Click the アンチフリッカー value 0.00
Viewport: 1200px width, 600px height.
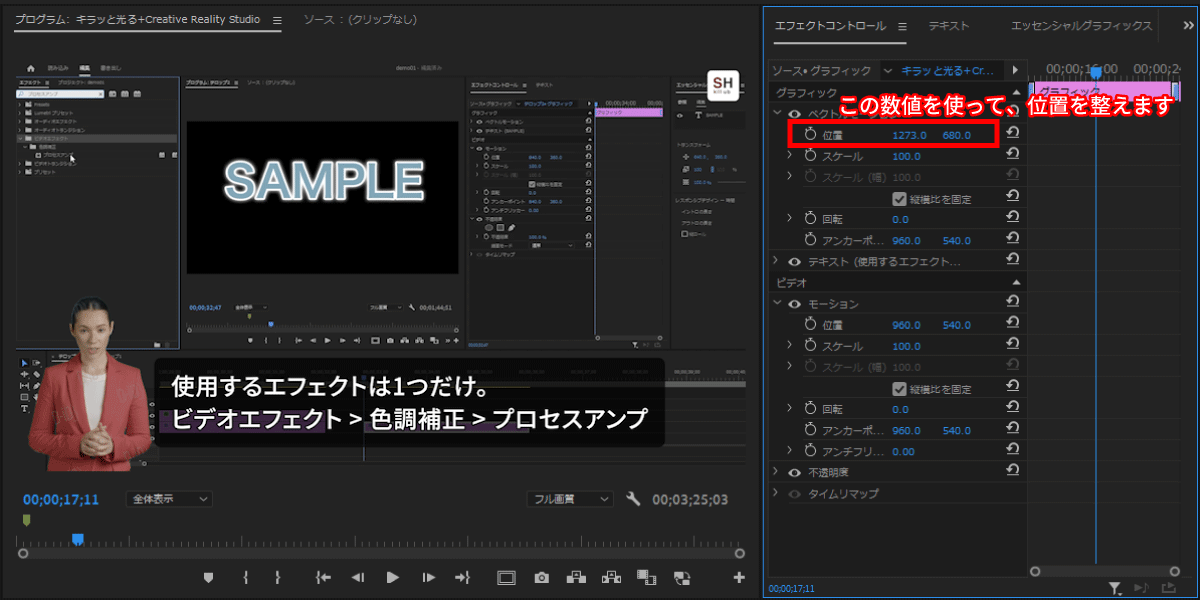coord(903,451)
